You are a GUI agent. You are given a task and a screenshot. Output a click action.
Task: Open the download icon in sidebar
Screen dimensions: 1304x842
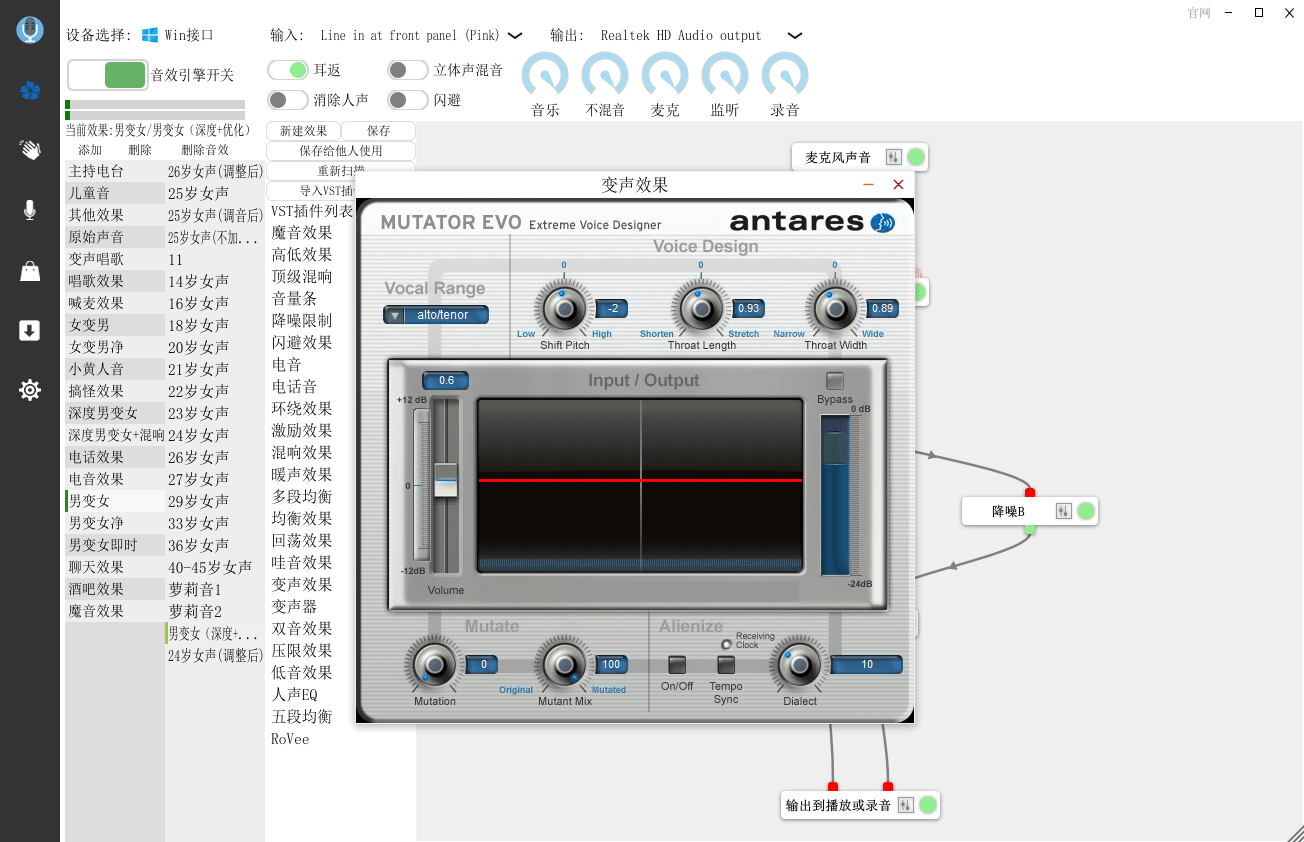[30, 331]
